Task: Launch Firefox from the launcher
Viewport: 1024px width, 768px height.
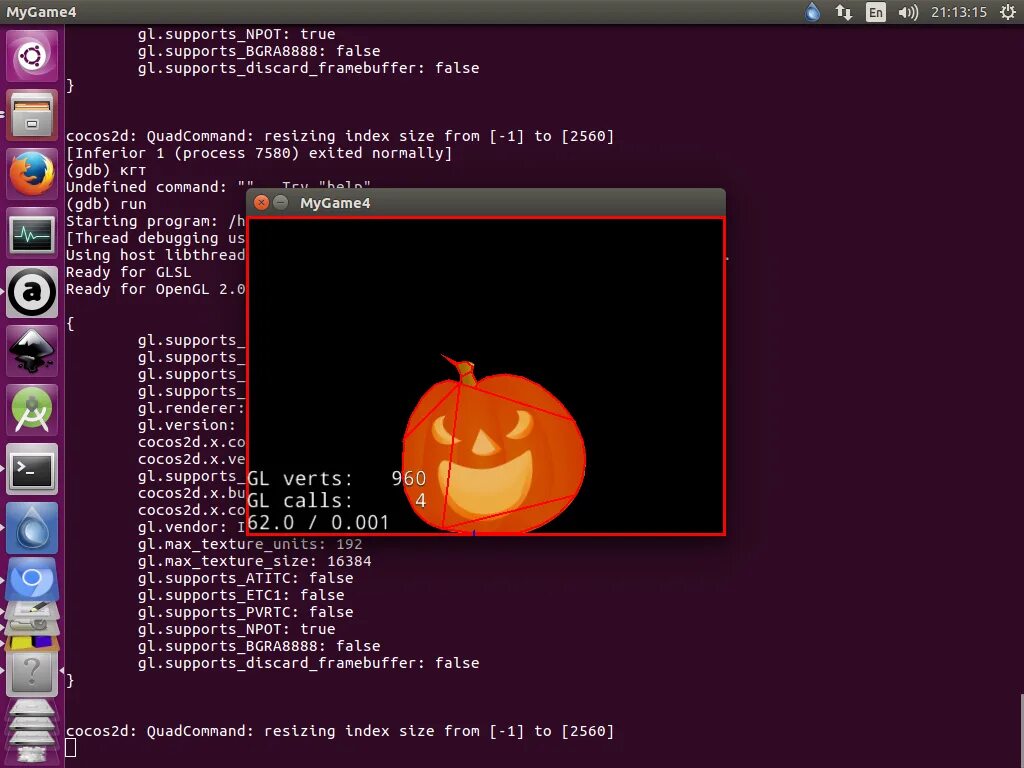Action: pyautogui.click(x=31, y=174)
